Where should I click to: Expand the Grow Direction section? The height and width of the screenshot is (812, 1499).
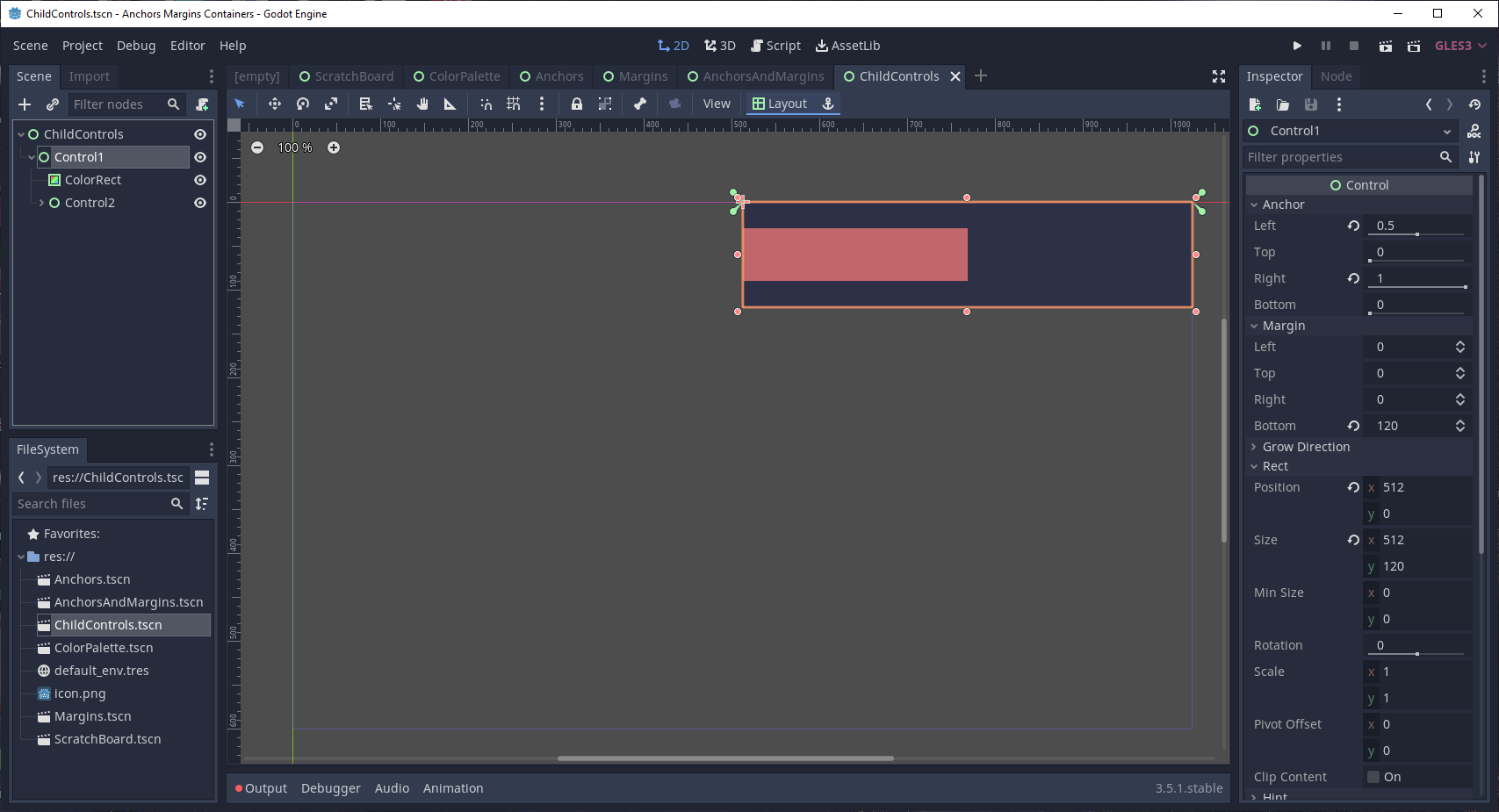1254,447
